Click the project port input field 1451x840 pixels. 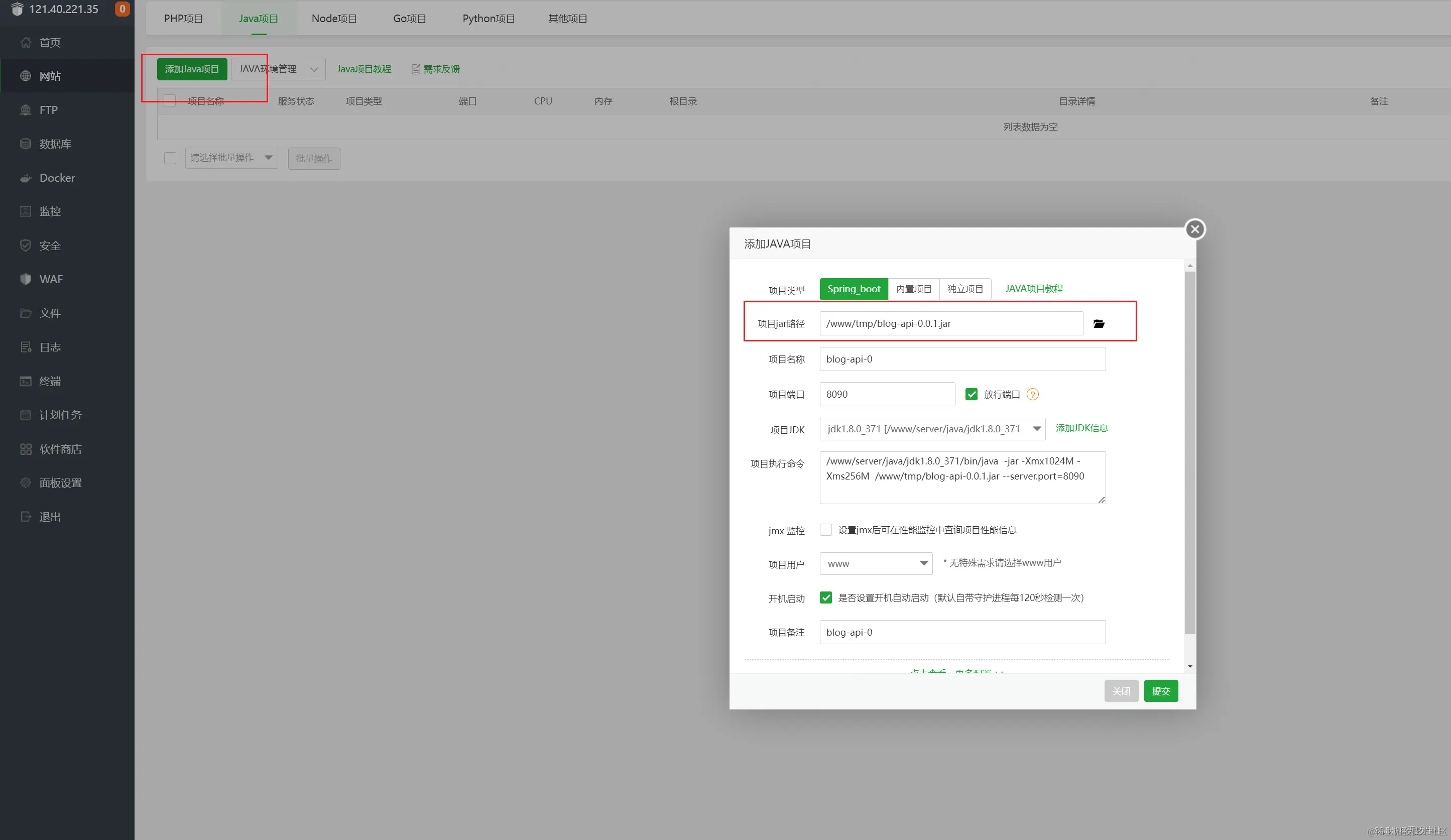(x=887, y=394)
